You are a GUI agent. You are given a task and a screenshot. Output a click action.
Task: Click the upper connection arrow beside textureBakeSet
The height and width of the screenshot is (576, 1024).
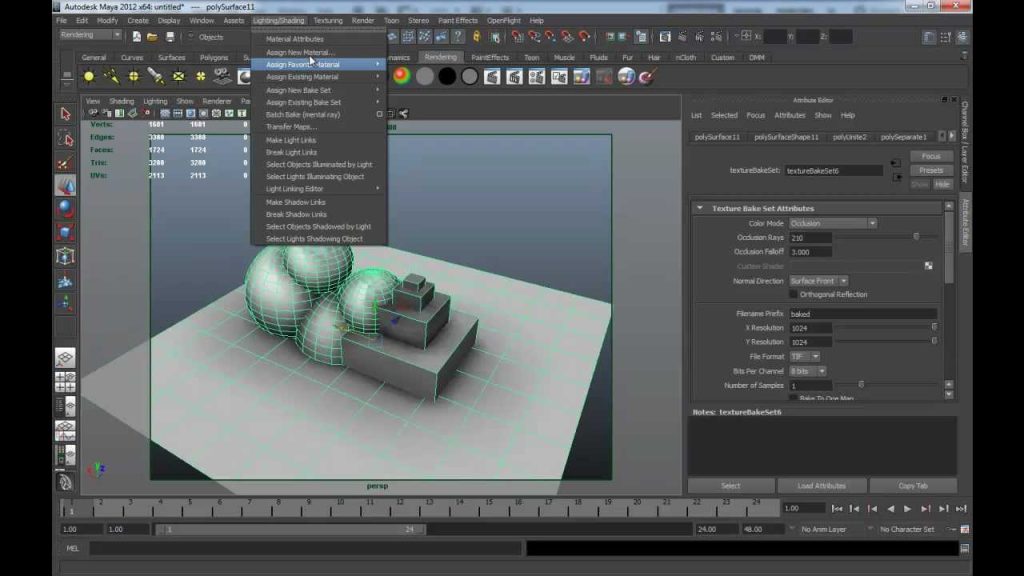[x=895, y=163]
